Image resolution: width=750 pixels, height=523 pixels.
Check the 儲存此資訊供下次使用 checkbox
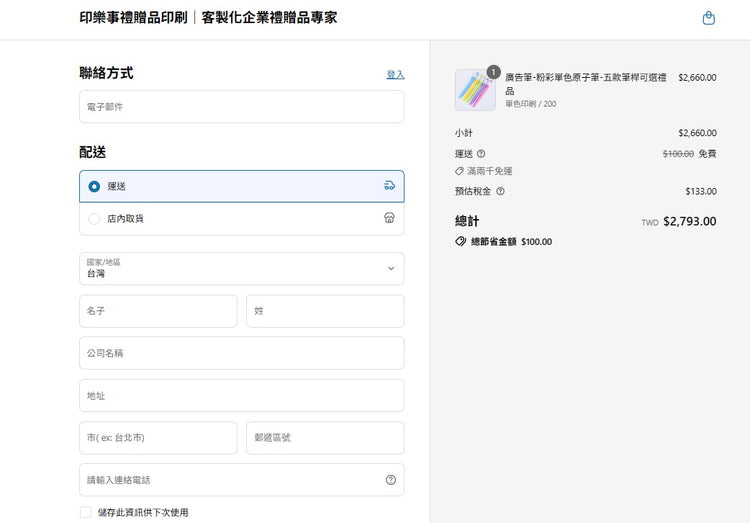tap(86, 512)
